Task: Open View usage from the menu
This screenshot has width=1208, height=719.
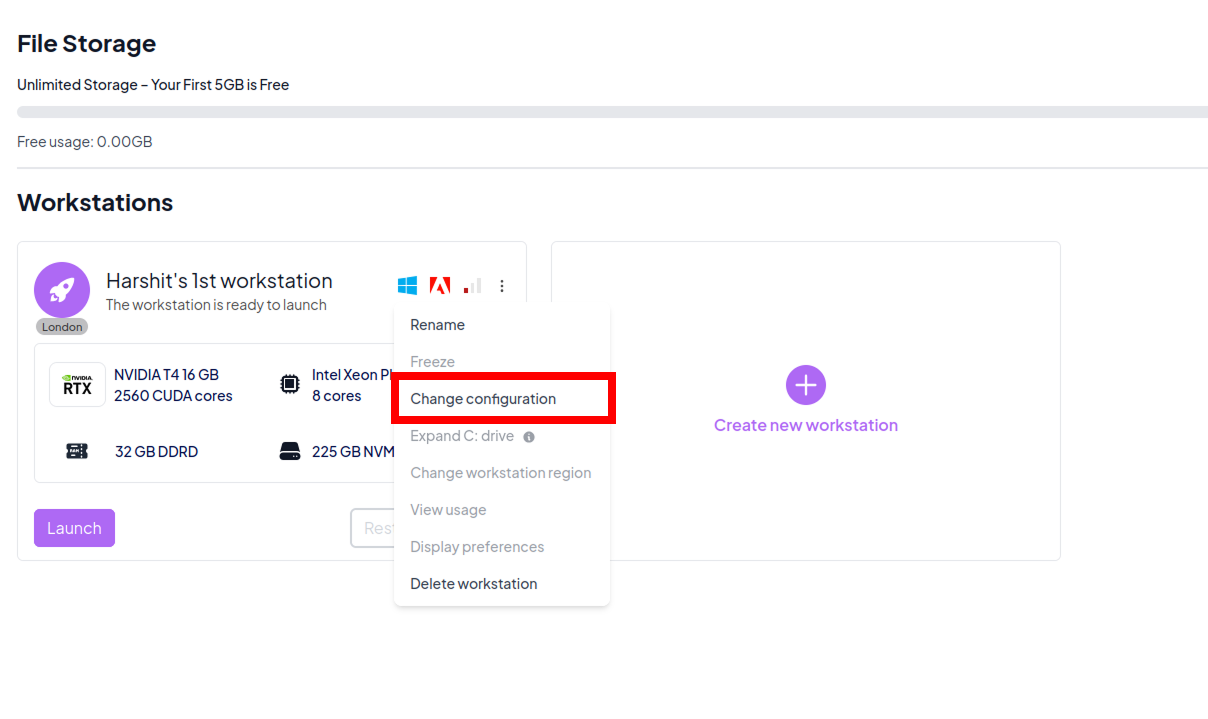Action: (x=448, y=510)
